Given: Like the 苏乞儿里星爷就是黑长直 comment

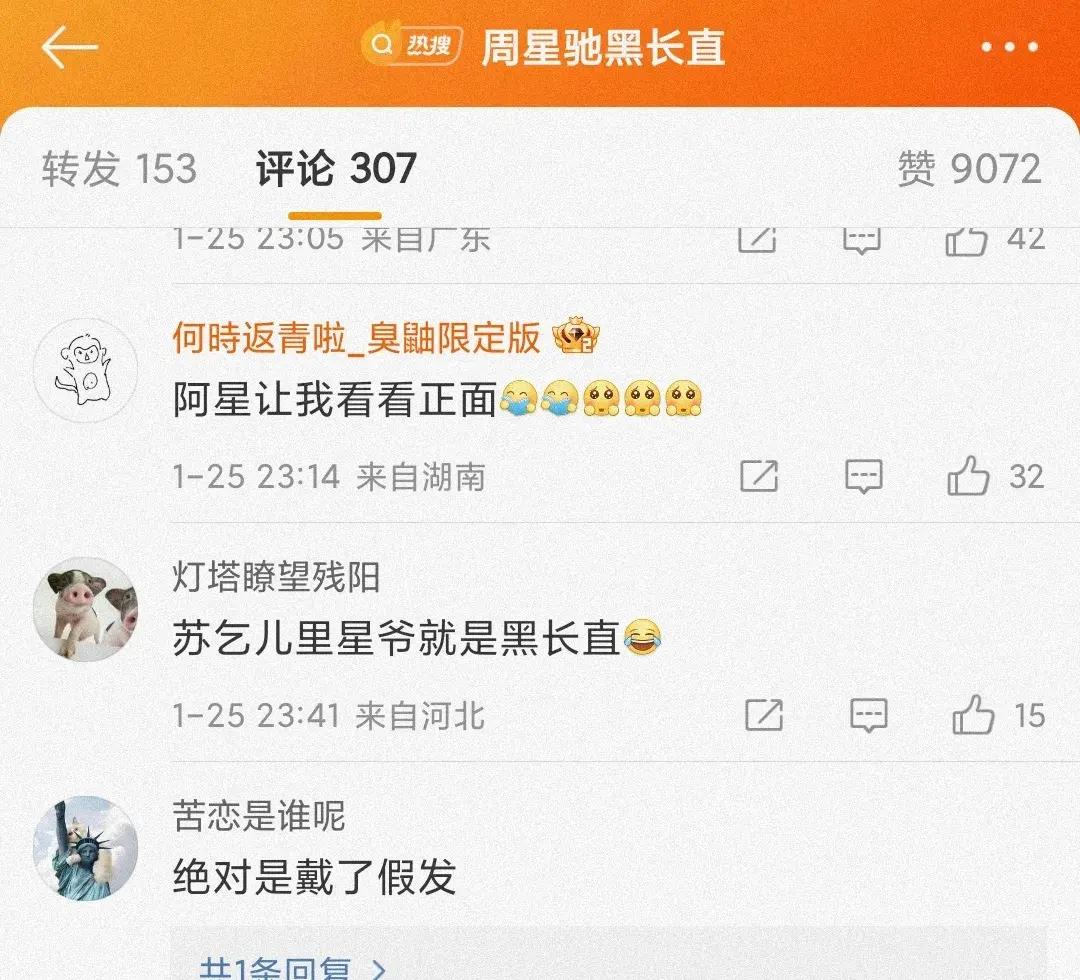Looking at the screenshot, I should click(973, 715).
